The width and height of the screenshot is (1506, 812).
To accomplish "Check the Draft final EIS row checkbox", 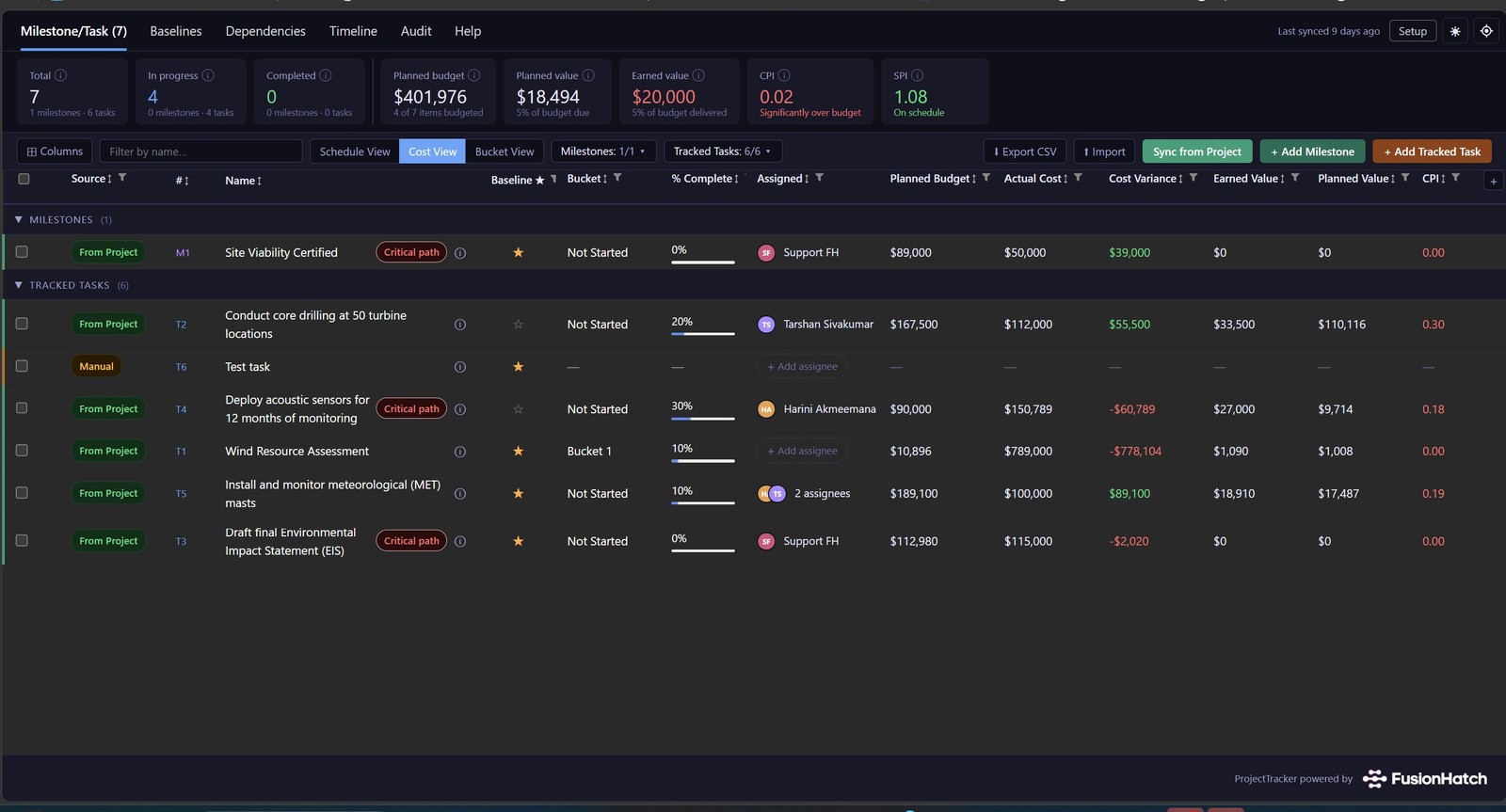I will pyautogui.click(x=22, y=540).
